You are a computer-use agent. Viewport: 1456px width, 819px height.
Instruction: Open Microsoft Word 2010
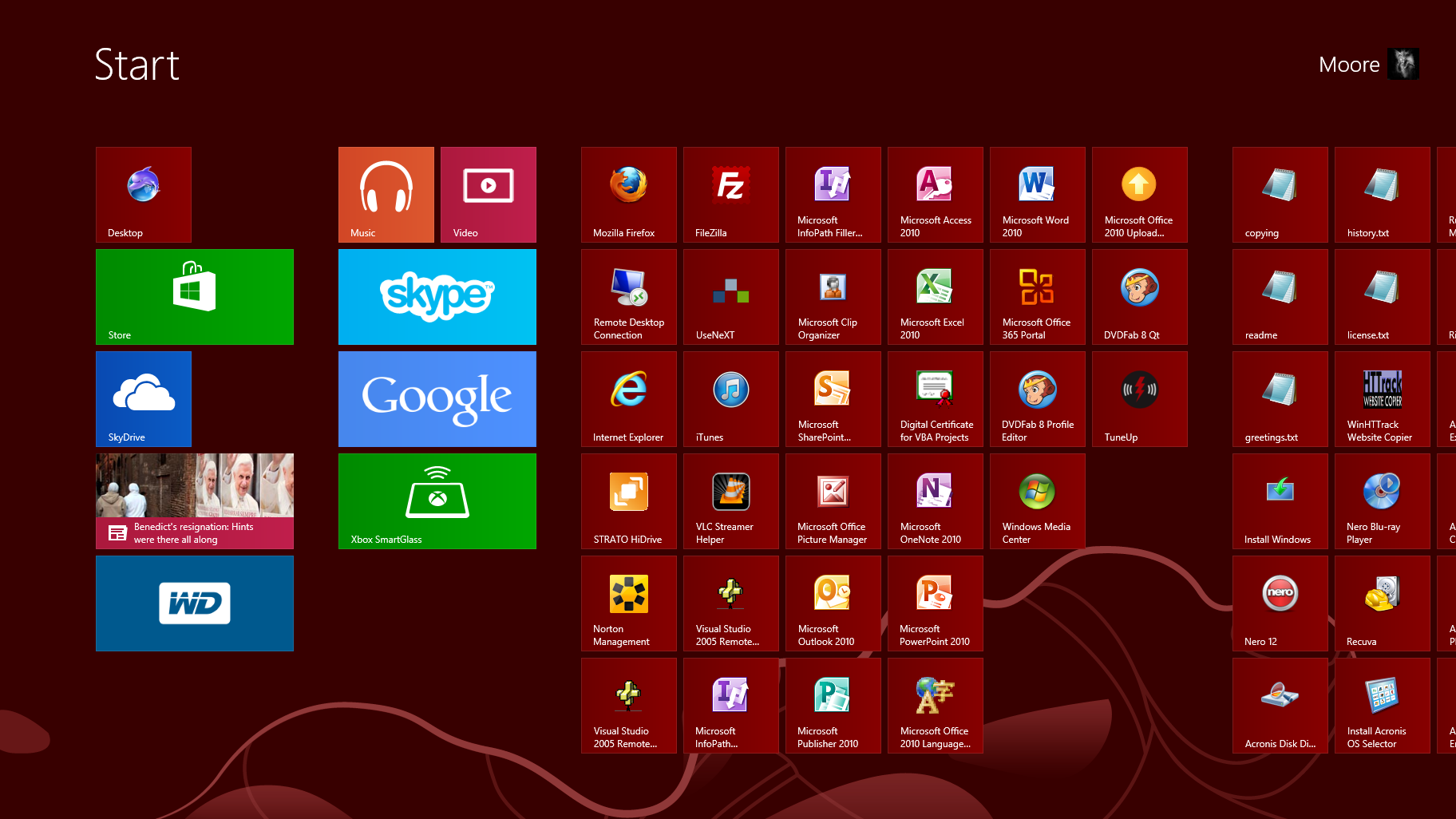click(x=1037, y=194)
